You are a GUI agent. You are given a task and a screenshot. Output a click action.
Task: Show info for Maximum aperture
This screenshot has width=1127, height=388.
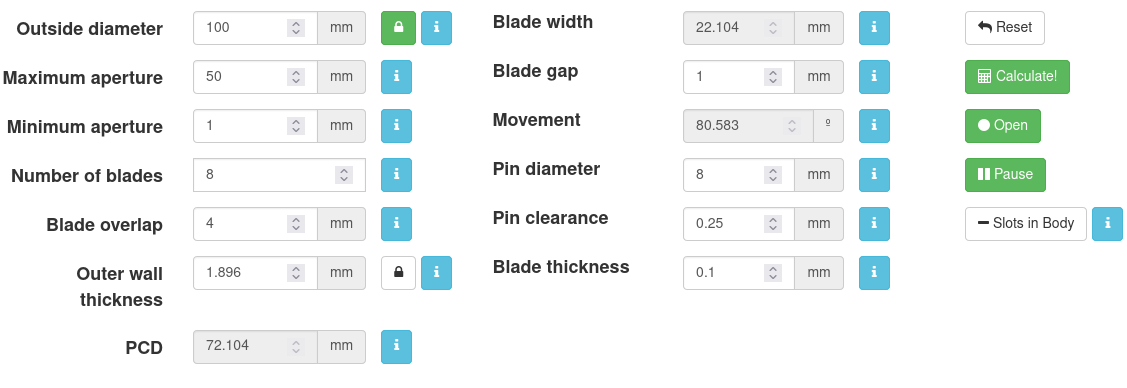pos(396,77)
